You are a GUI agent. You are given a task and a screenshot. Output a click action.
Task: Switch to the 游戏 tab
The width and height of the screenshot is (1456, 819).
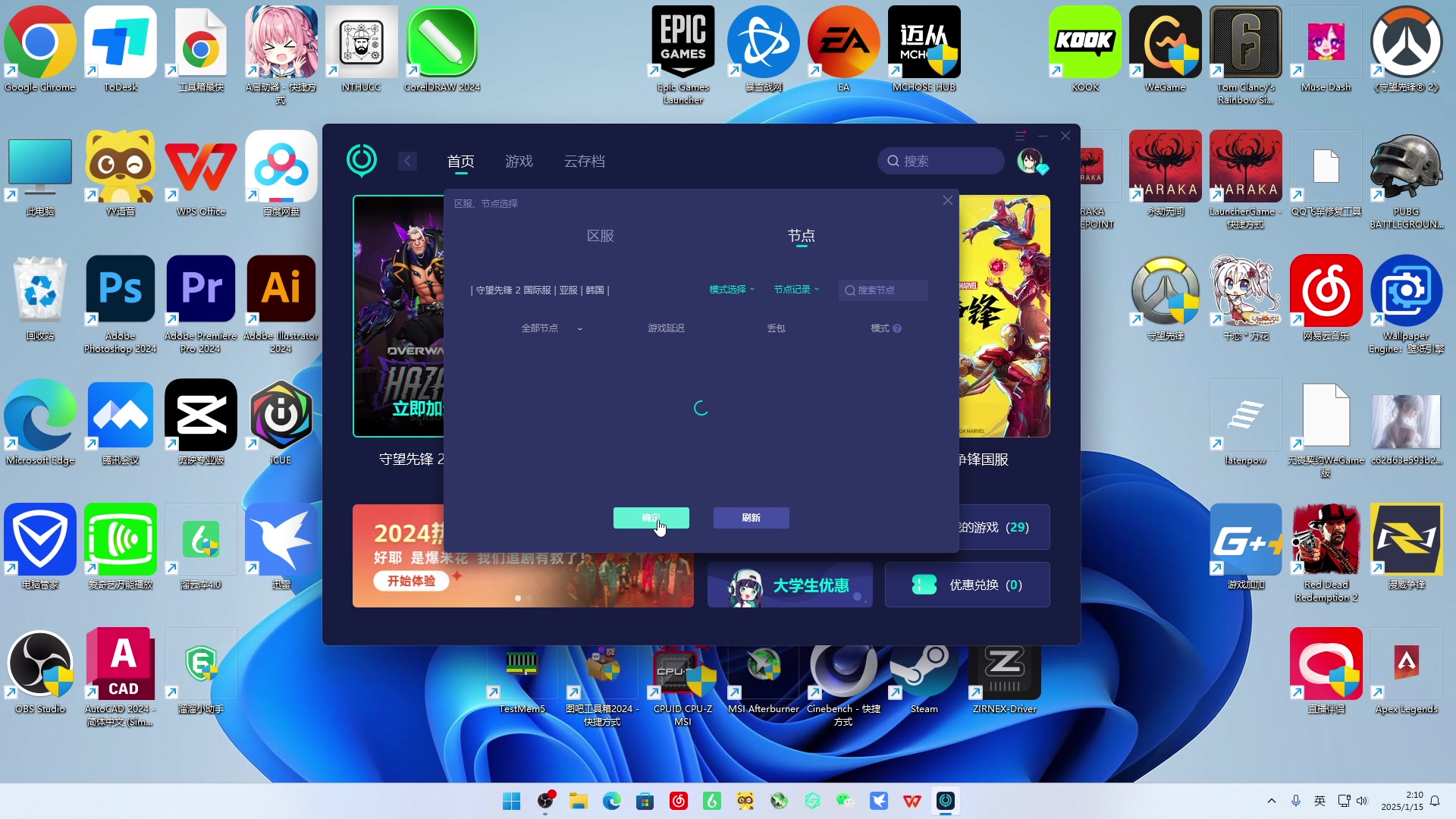pos(519,161)
